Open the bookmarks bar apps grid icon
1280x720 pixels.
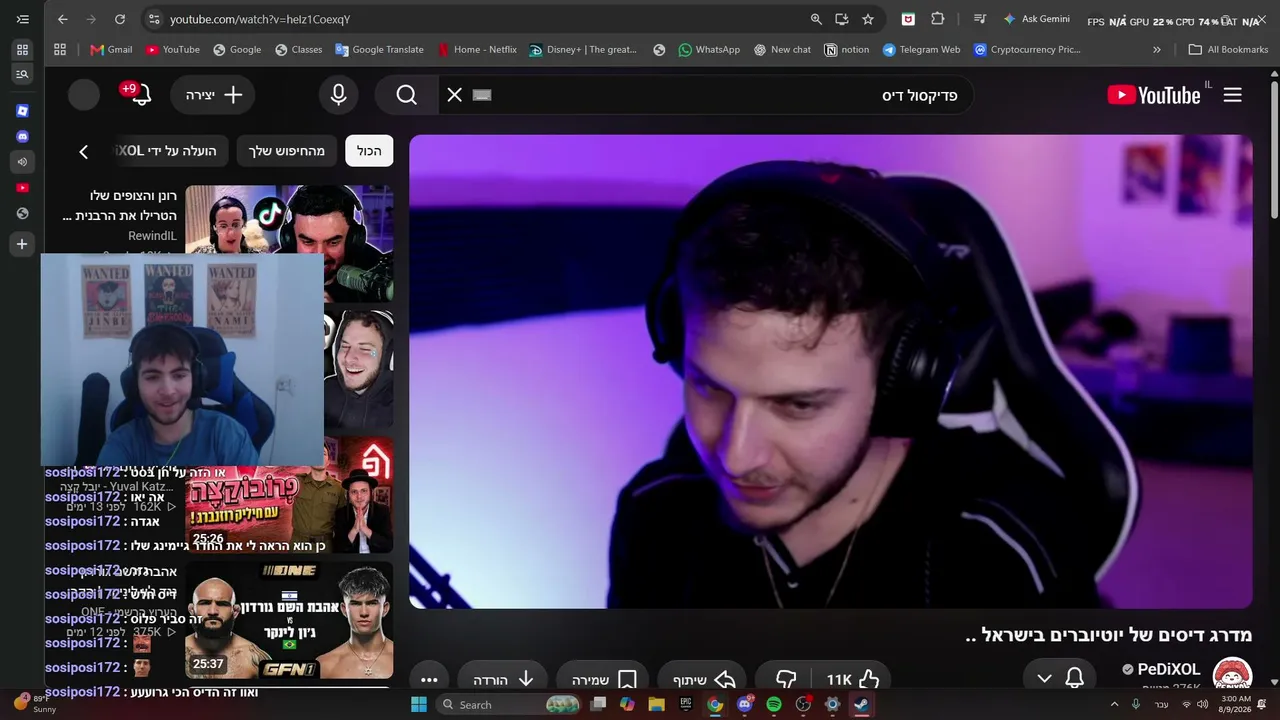tap(60, 49)
